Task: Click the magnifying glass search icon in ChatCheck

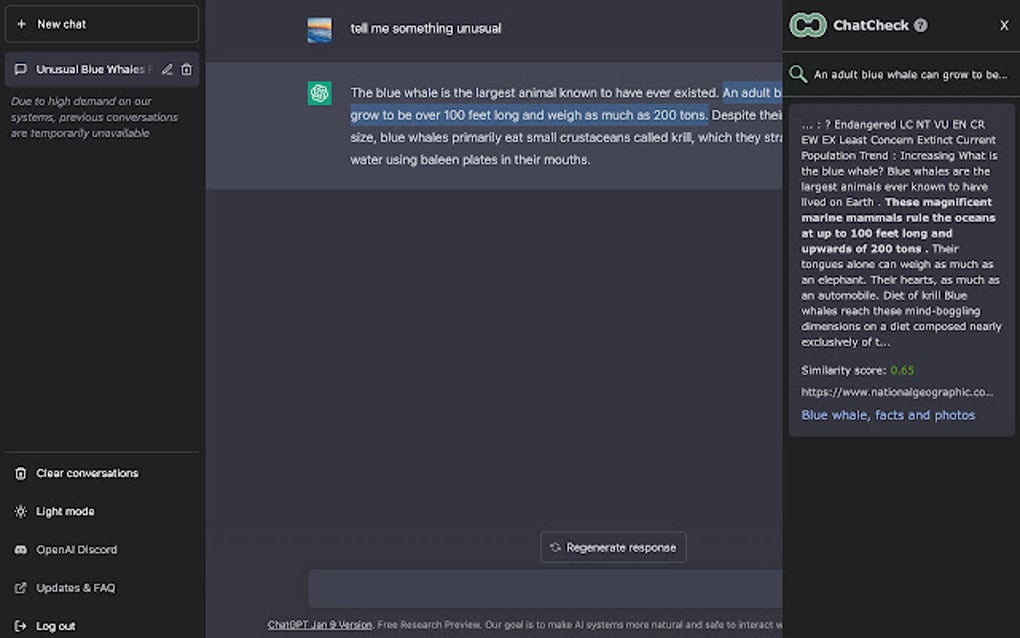Action: [797, 73]
